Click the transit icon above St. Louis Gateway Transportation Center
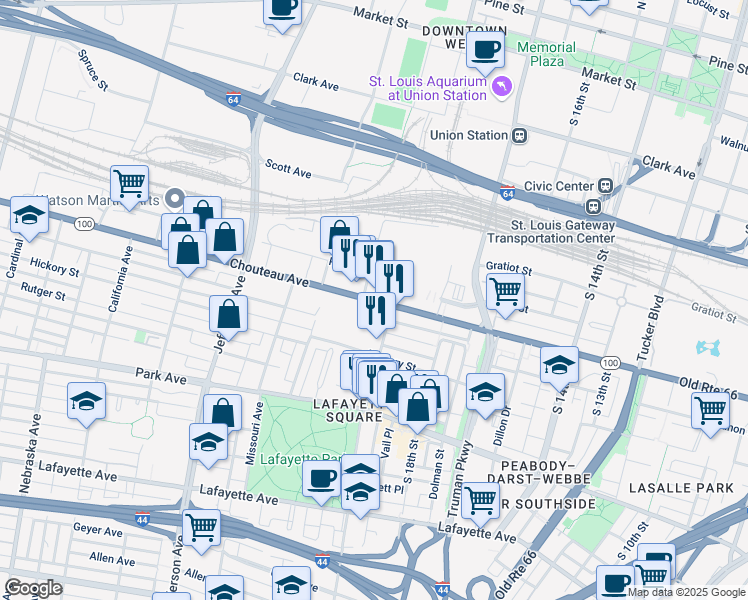748x600 pixels. pos(593,207)
